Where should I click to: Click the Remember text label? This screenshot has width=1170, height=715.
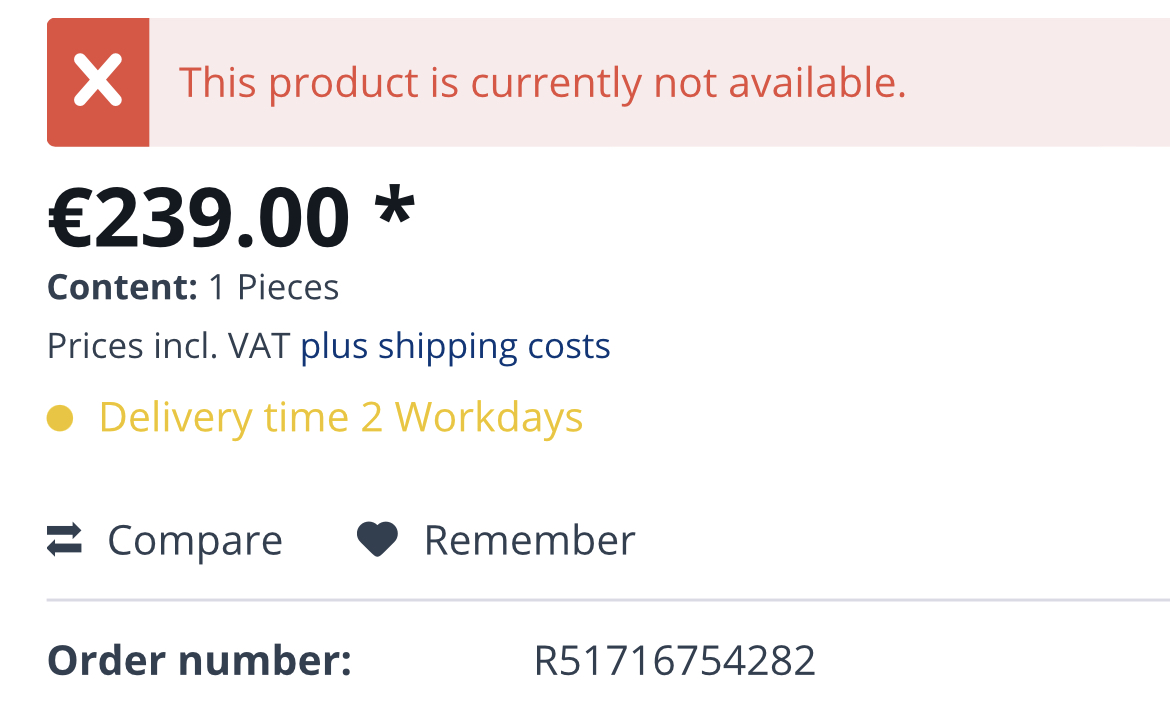pyautogui.click(x=529, y=541)
